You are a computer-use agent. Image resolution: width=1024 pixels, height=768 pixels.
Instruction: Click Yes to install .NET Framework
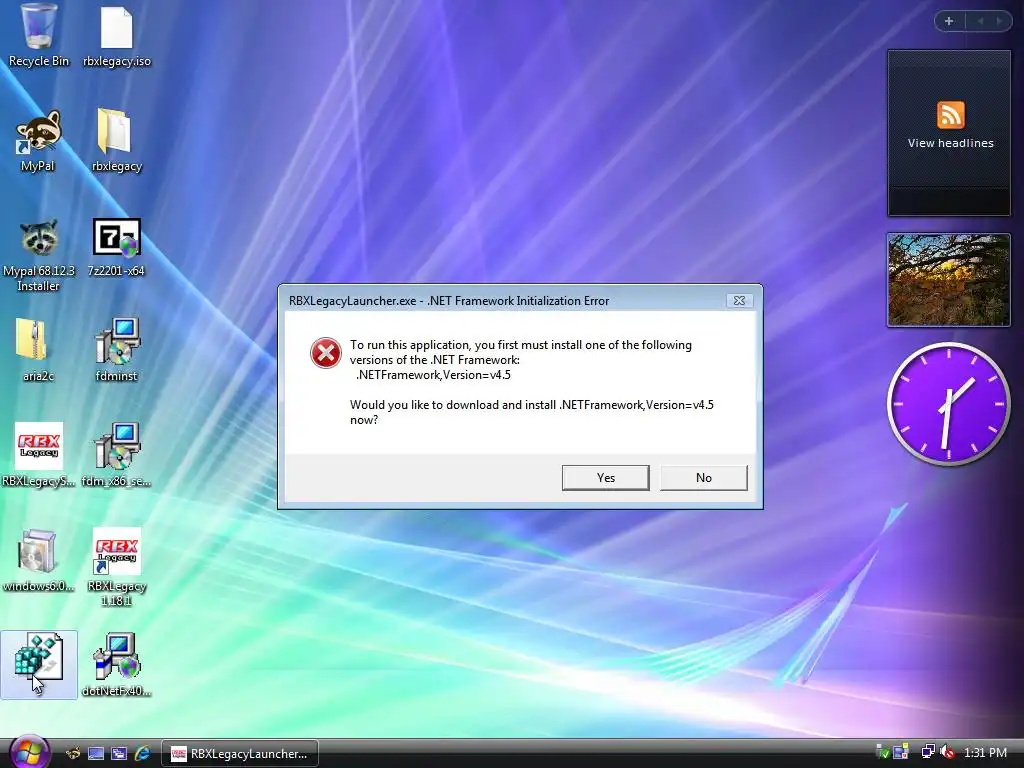(x=605, y=477)
